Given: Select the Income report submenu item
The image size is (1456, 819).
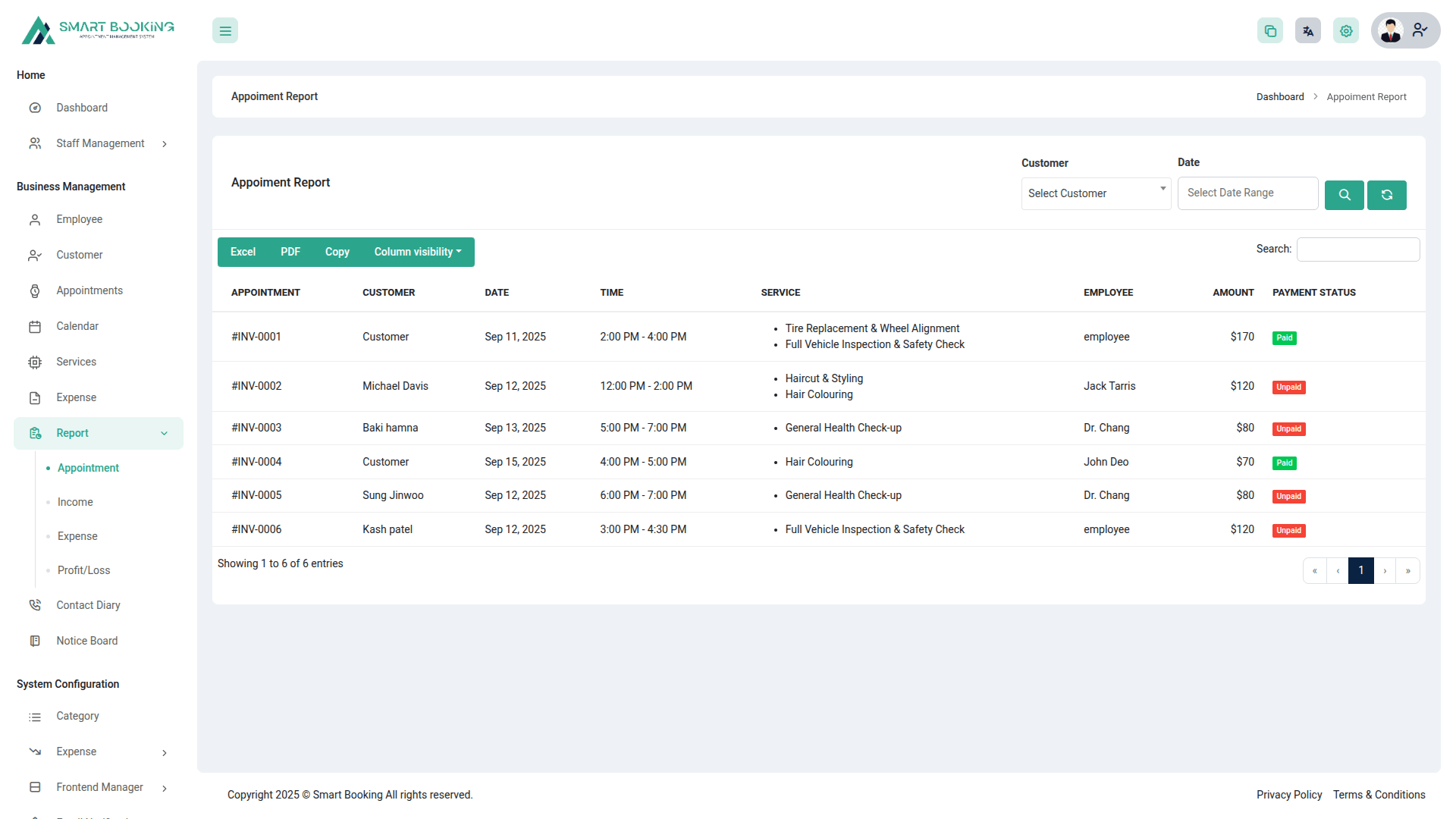Looking at the screenshot, I should 75,502.
